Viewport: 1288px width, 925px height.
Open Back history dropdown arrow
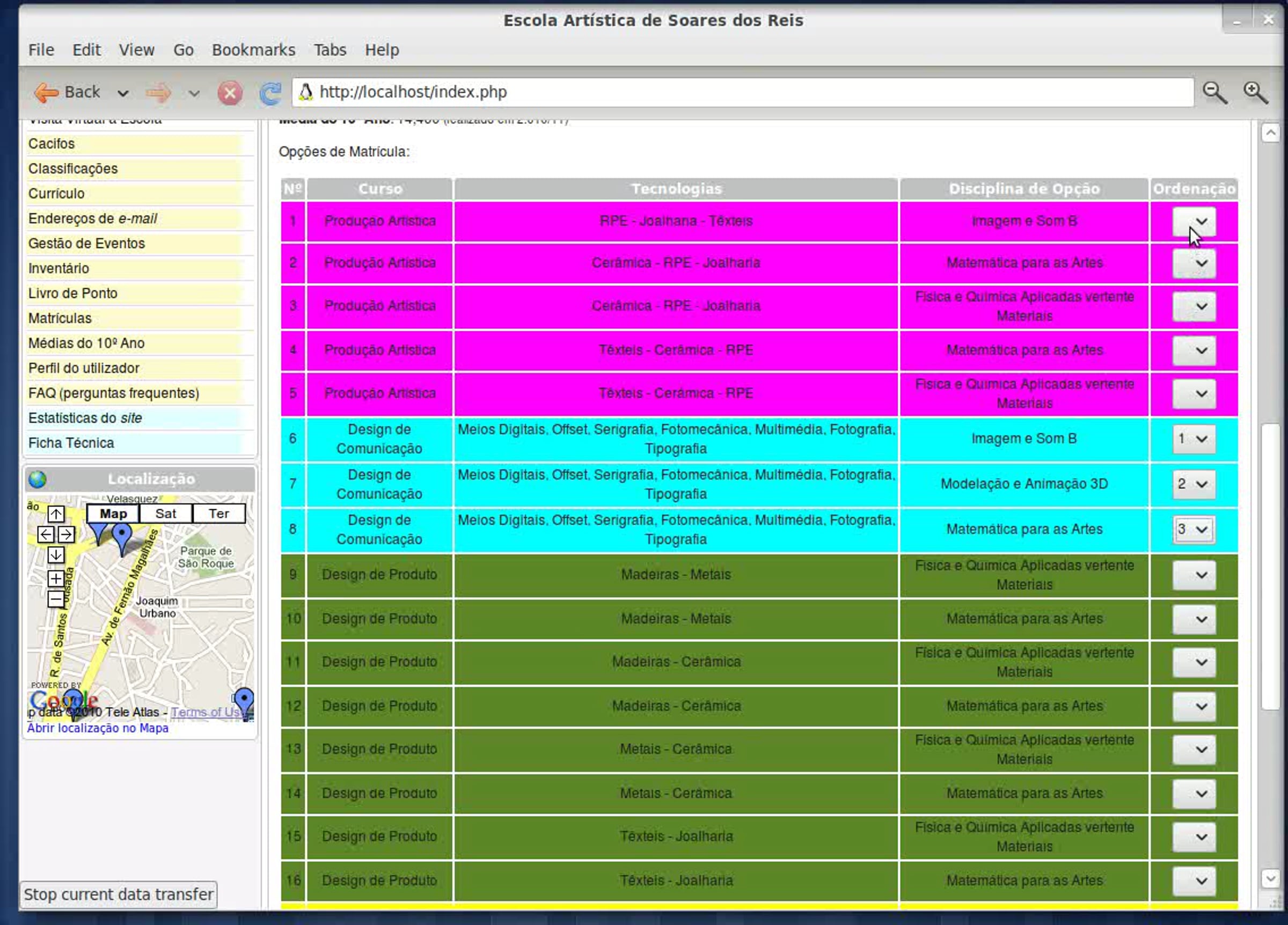coord(123,93)
